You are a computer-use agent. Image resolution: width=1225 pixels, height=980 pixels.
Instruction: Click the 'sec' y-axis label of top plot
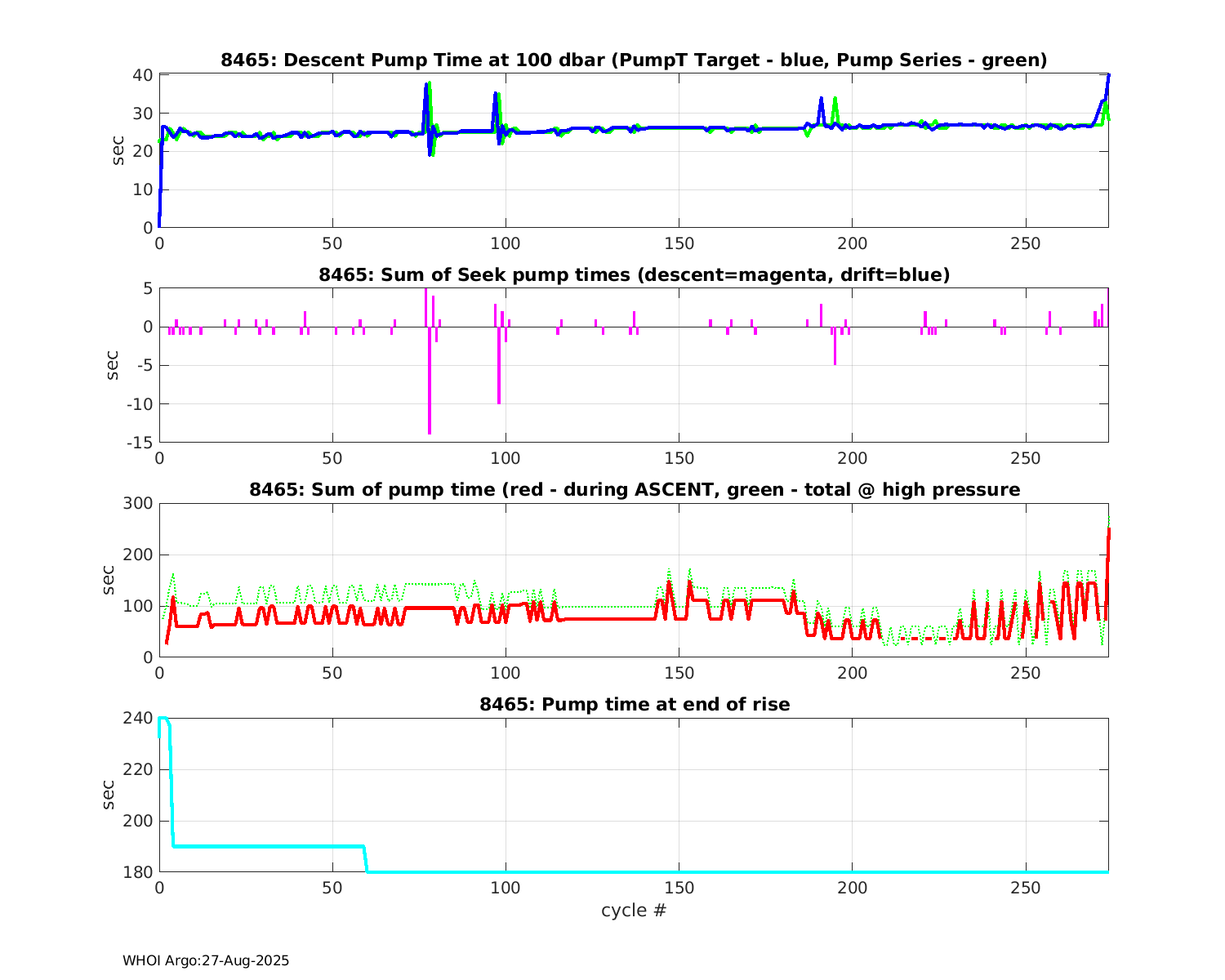point(118,151)
